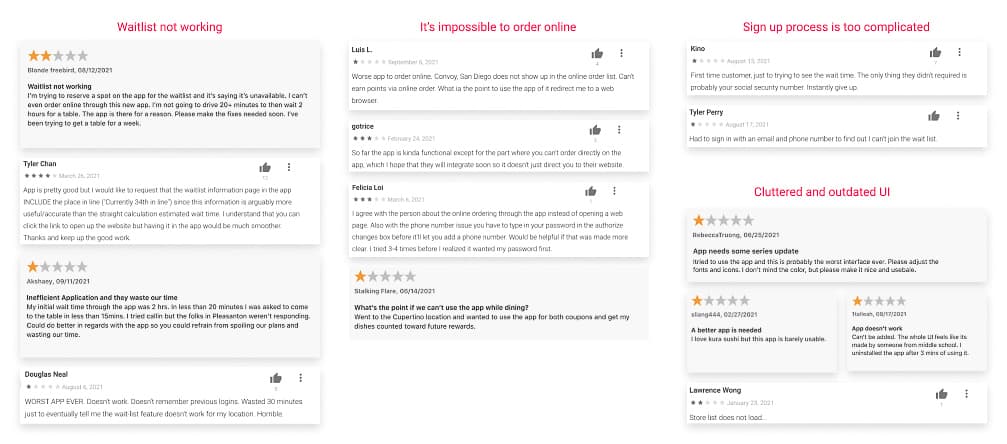Open more options on Felicia Loi's review
Image resolution: width=1007 pixels, height=444 pixels.
pyautogui.click(x=615, y=191)
